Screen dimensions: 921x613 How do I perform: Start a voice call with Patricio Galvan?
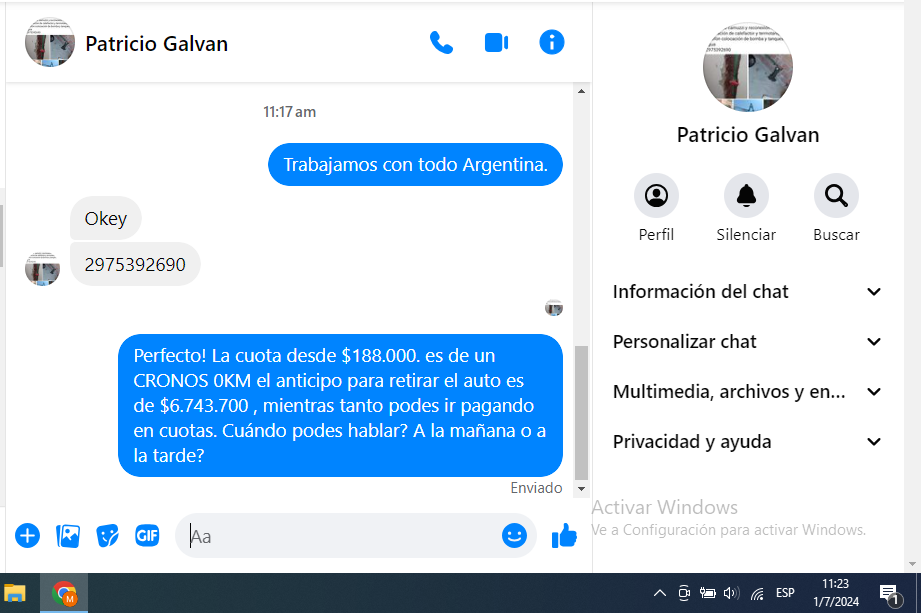441,43
